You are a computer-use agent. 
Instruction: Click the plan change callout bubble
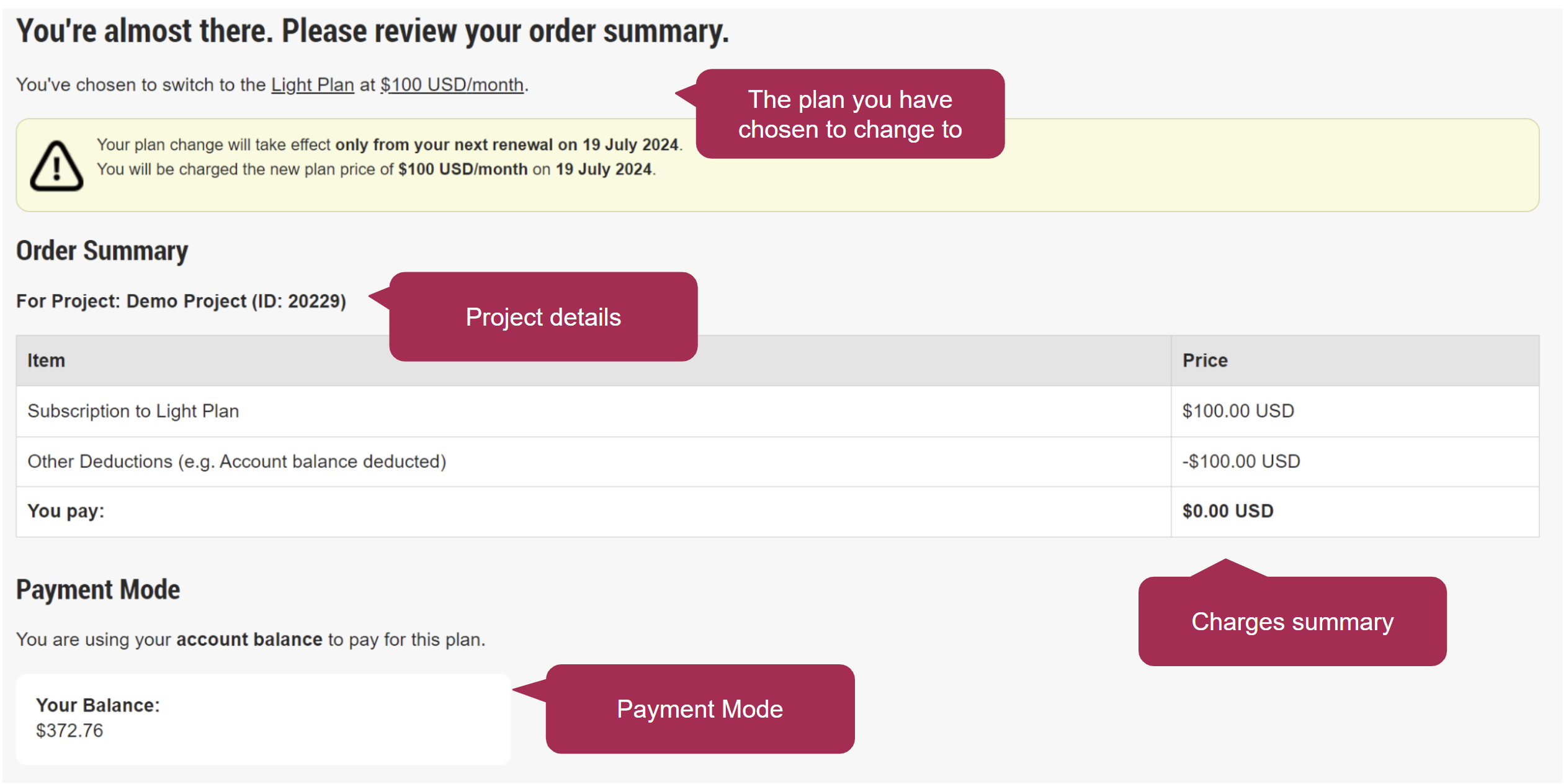click(849, 114)
